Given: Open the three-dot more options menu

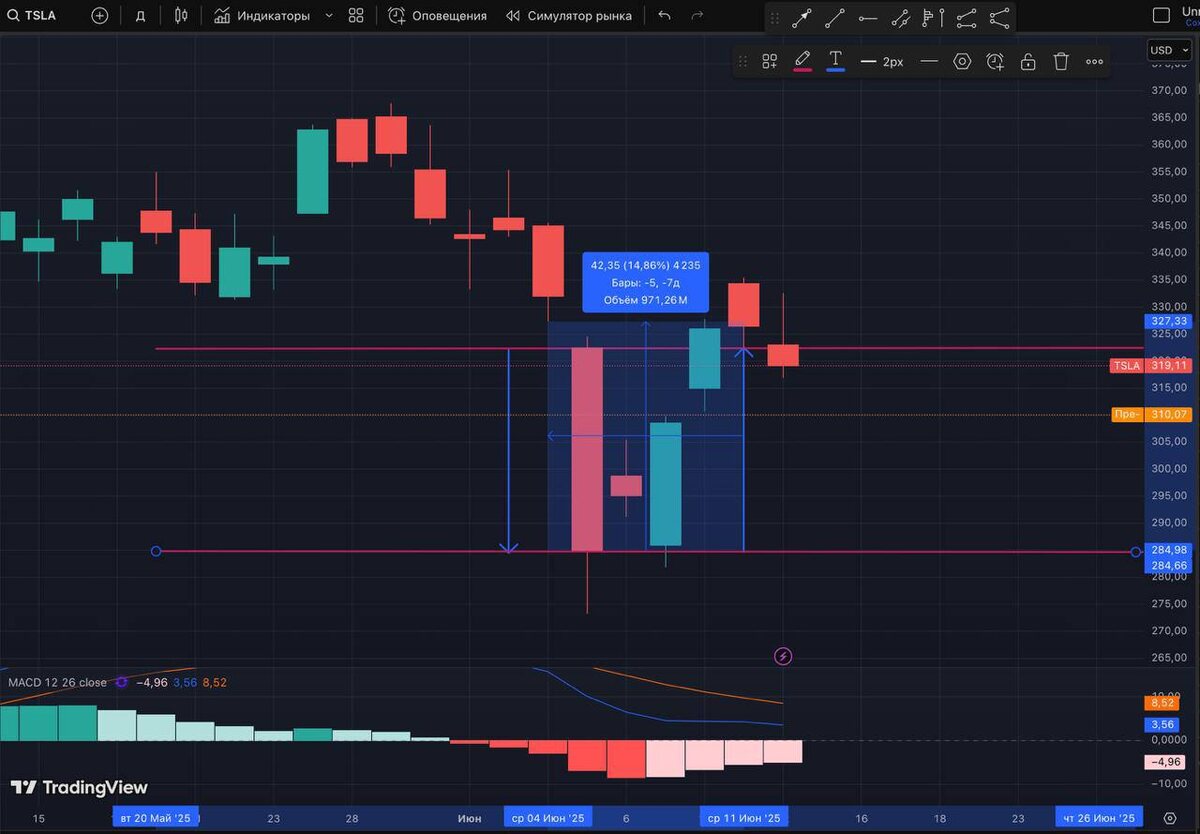Looking at the screenshot, I should pyautogui.click(x=1094, y=62).
